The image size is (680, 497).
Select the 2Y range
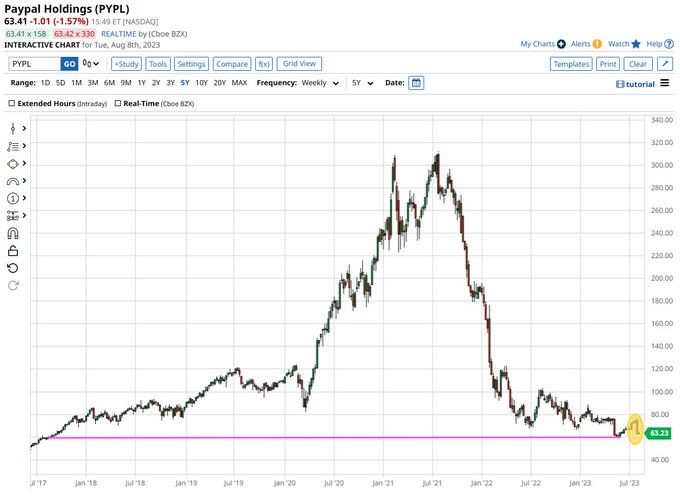point(156,82)
